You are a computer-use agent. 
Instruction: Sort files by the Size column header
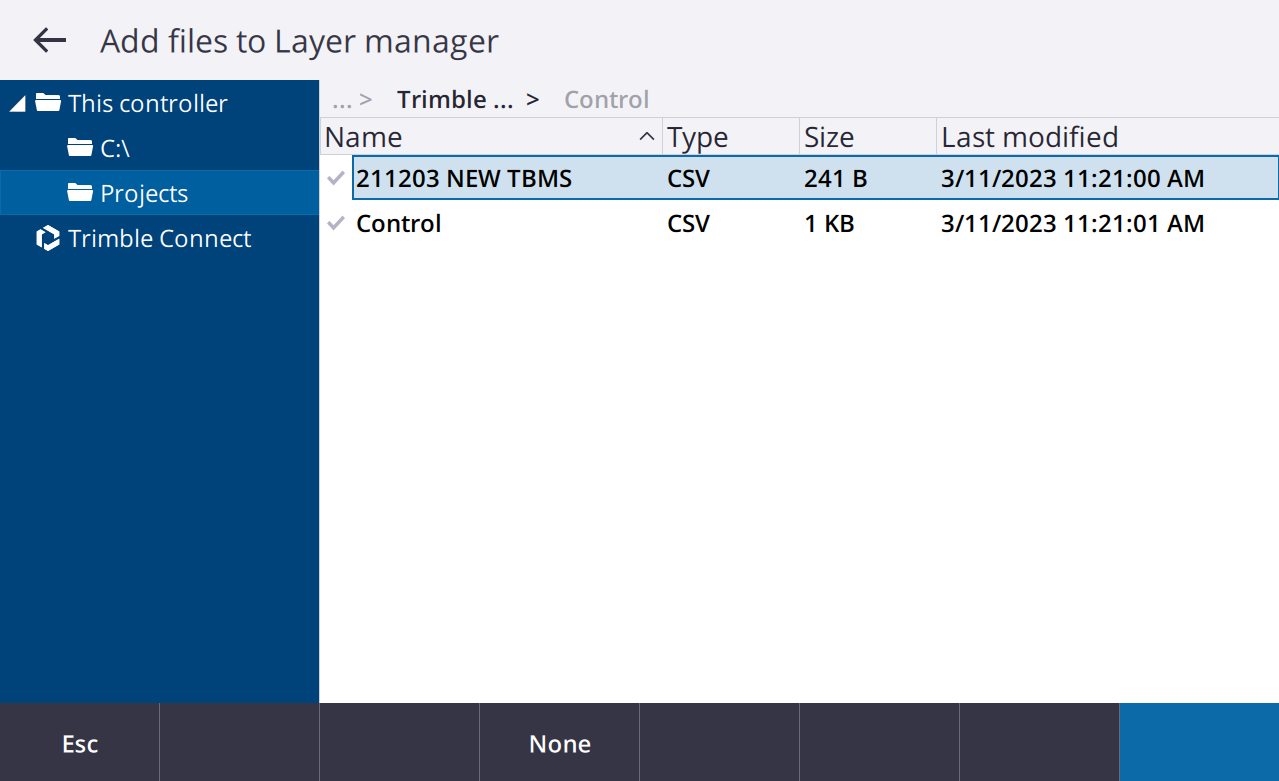(829, 137)
